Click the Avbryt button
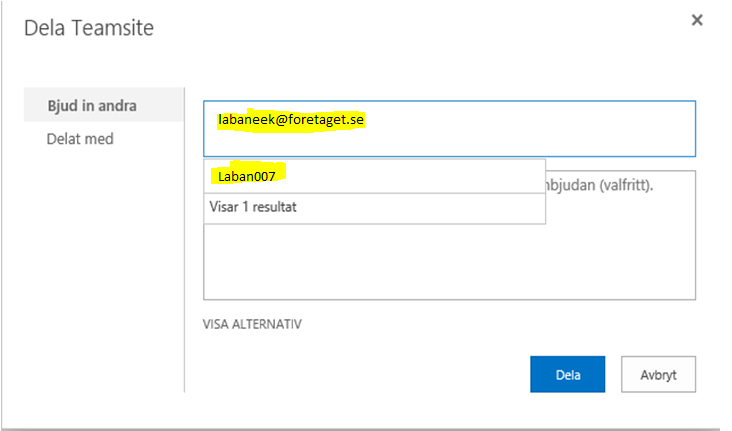This screenshot has height=431, width=732. click(658, 374)
